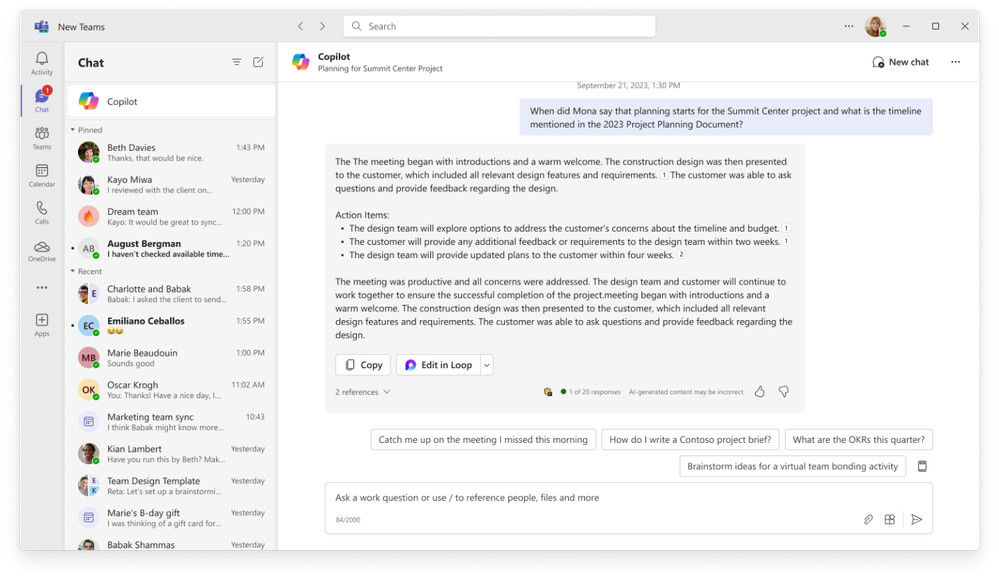
Task: Click the Teams logo in title bar
Action: click(x=41, y=26)
